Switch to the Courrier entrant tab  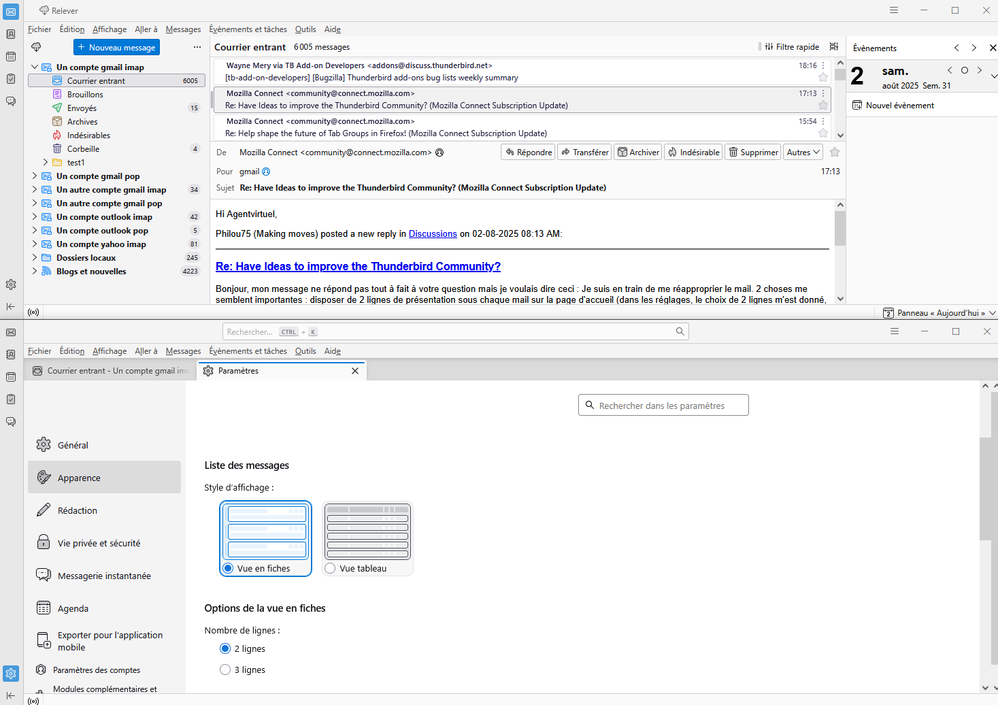110,371
